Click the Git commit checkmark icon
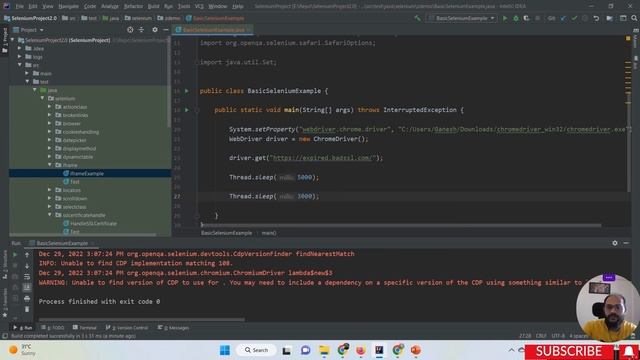This screenshot has width=640, height=360. point(574,18)
